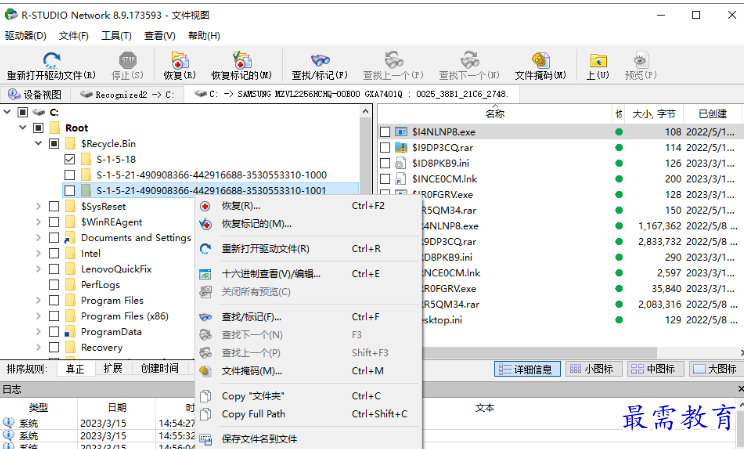Click the C: drive icon in tree
Image resolution: width=744 pixels, height=449 pixels.
point(38,112)
